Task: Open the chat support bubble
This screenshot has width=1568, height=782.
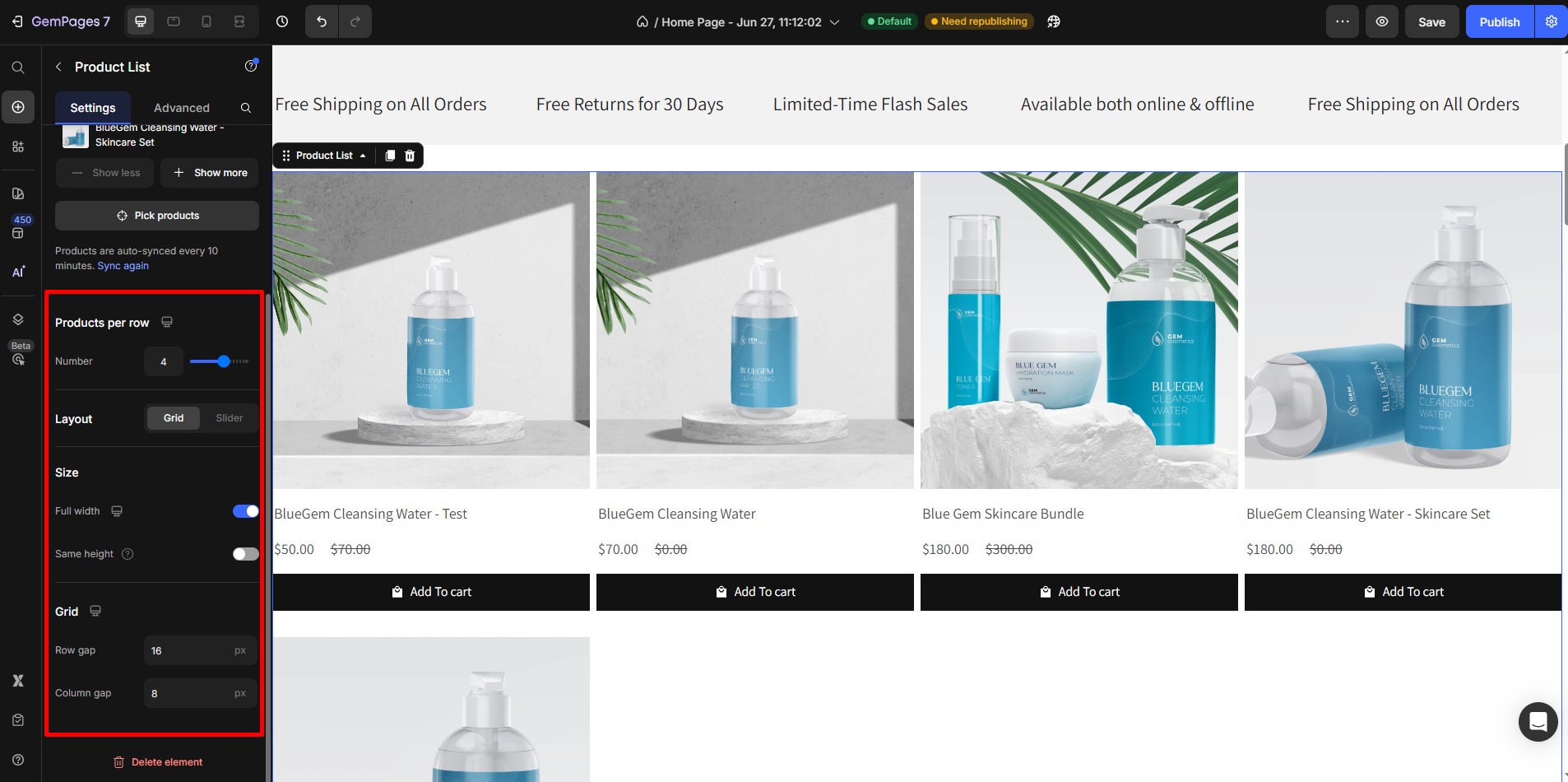Action: [1538, 722]
